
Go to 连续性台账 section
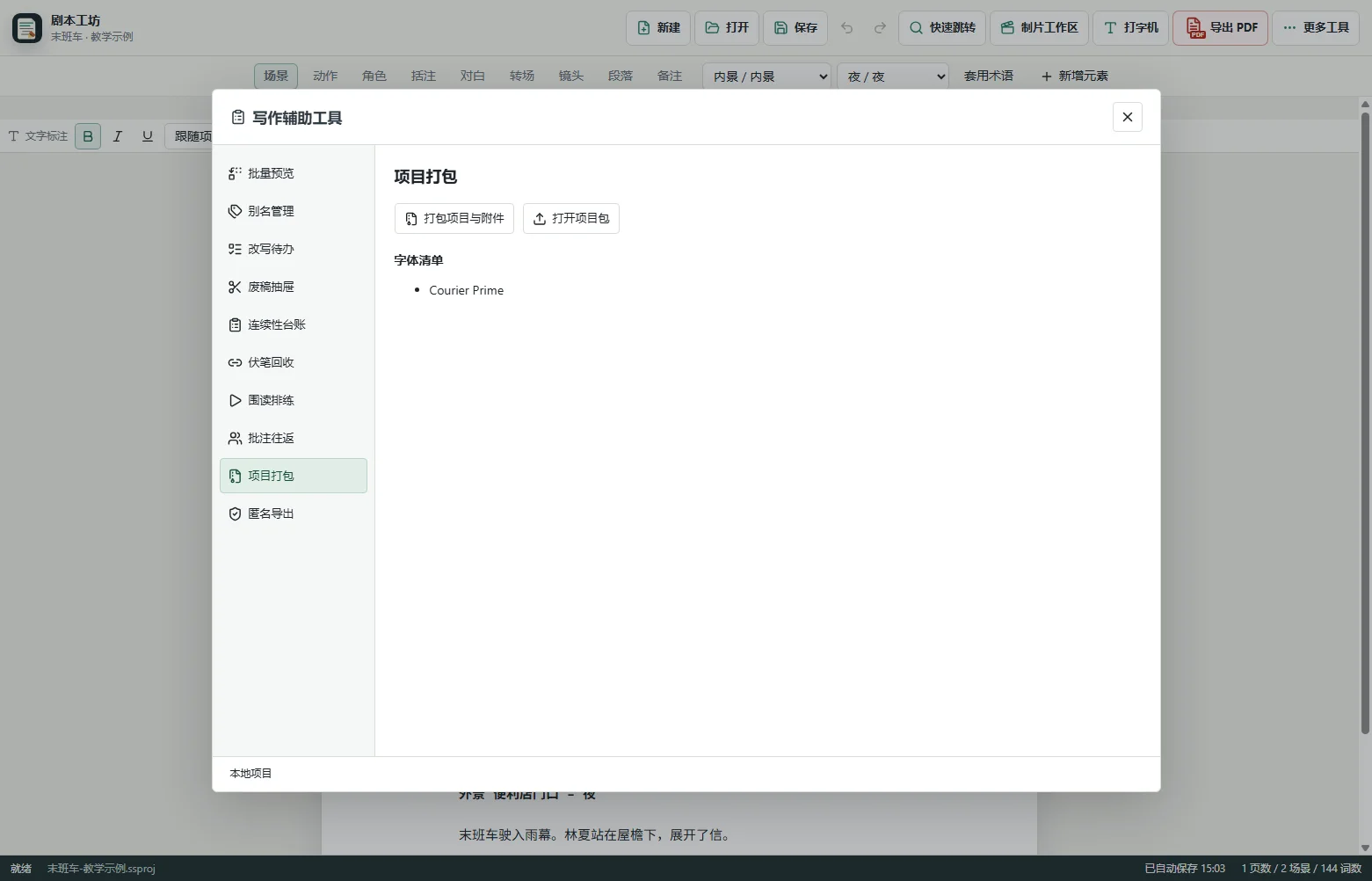[294, 324]
